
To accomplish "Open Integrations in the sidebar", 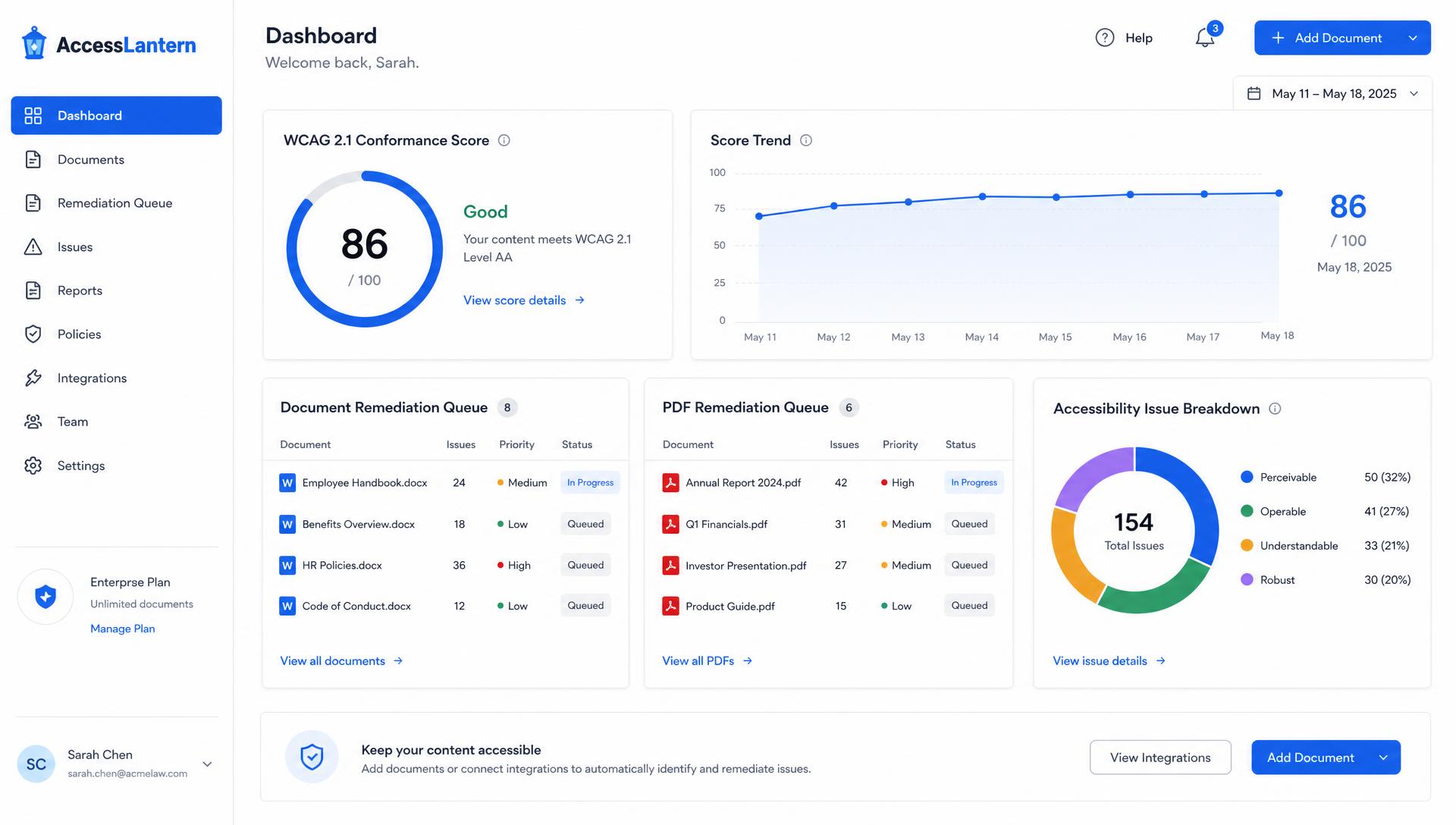I will 117,378.
